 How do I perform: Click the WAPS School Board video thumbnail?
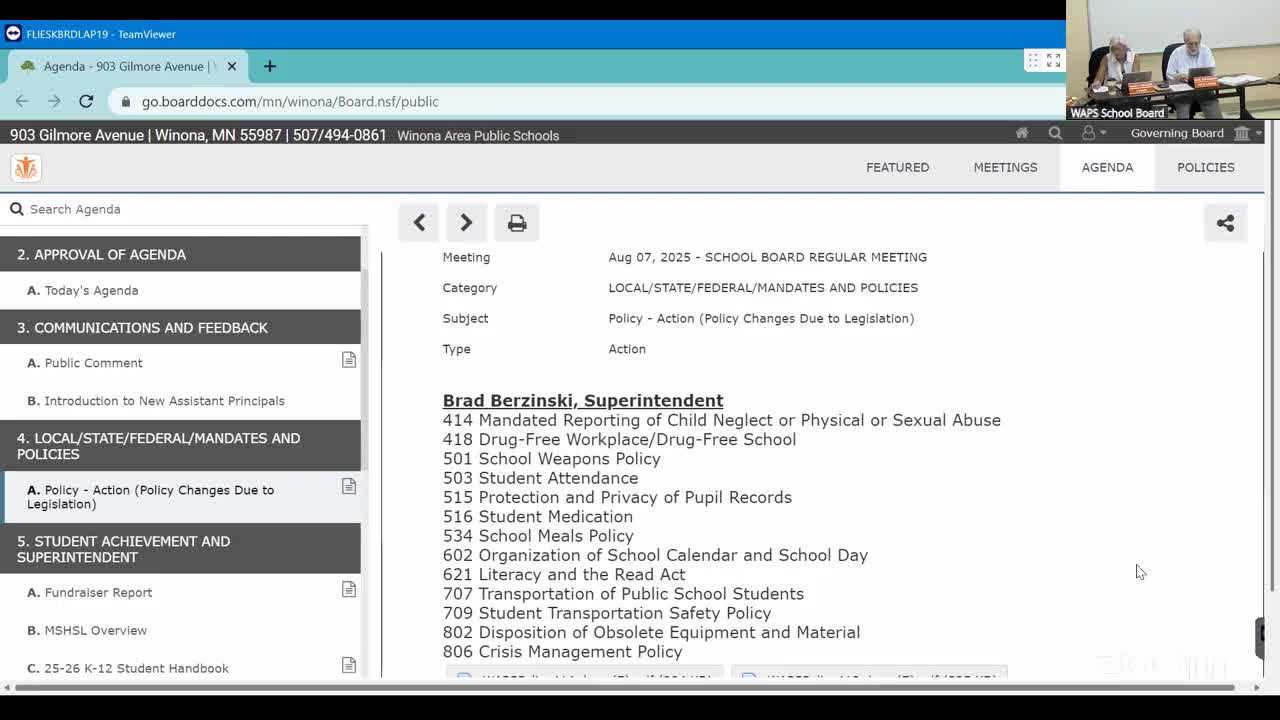(x=1173, y=60)
